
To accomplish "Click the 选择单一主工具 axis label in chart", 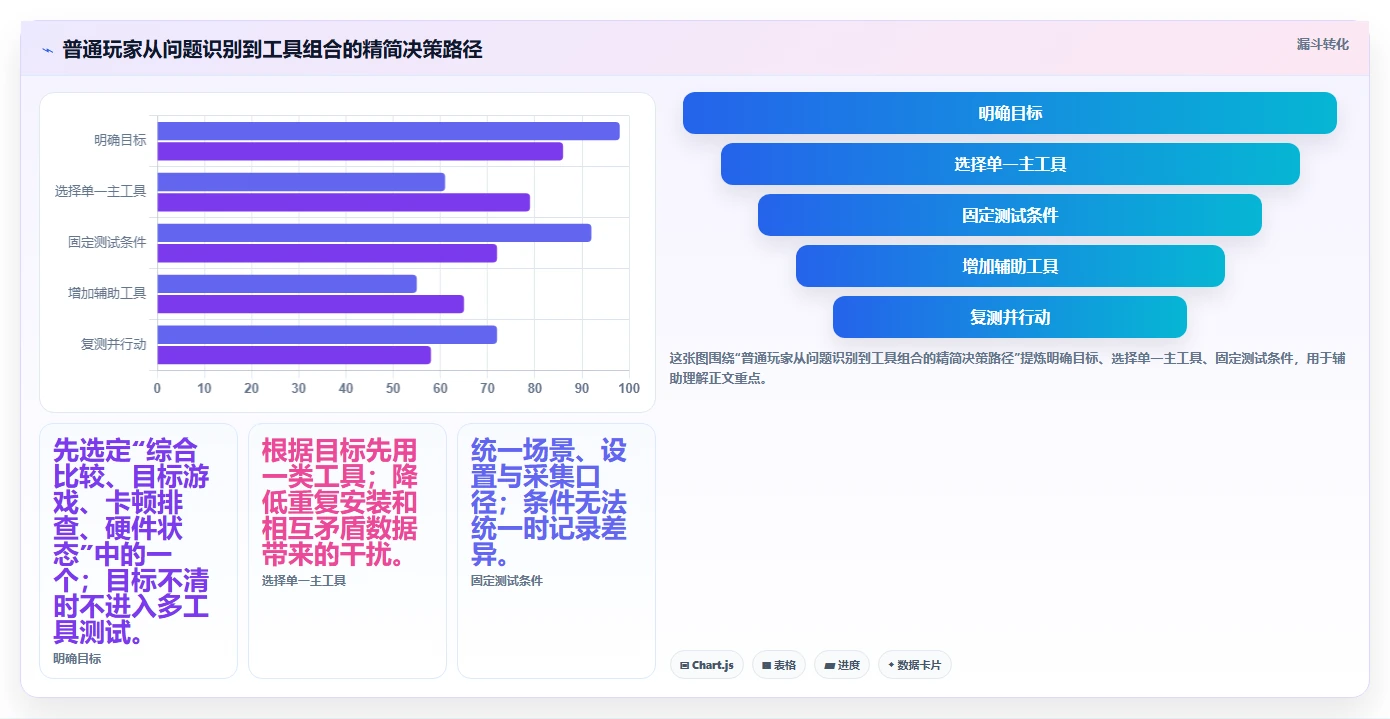I will [x=100, y=191].
